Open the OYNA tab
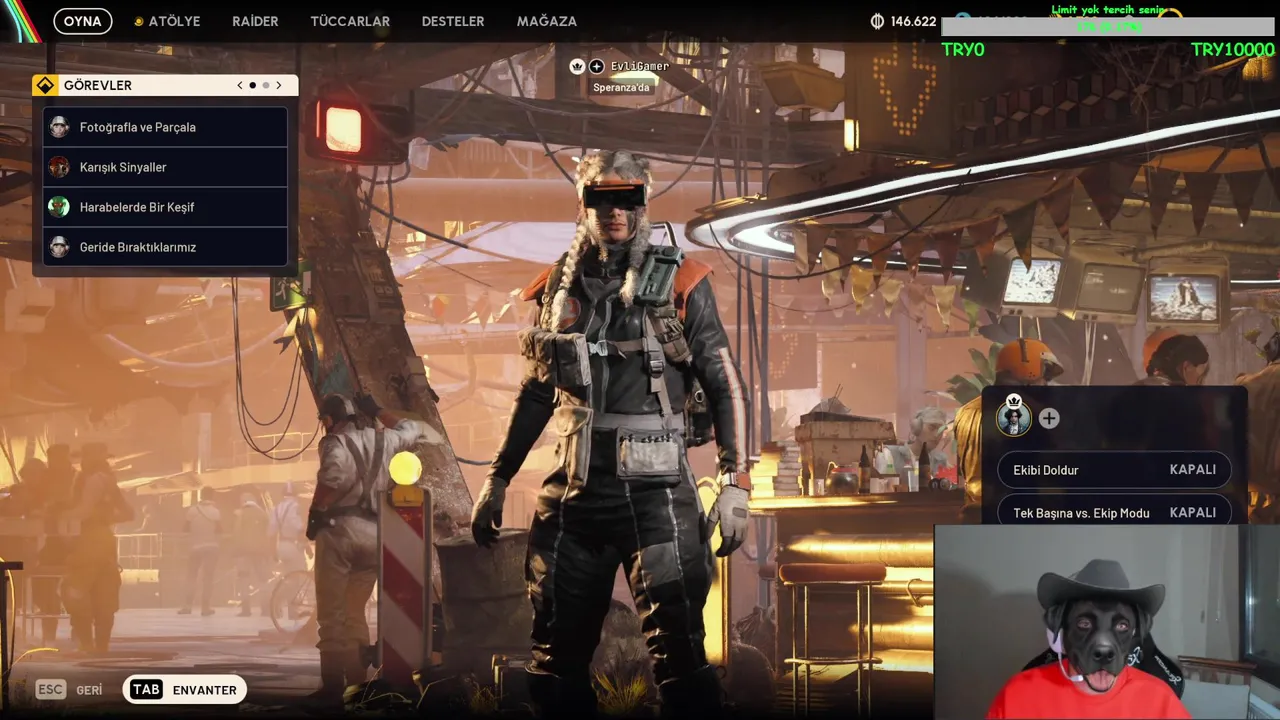This screenshot has height=720, width=1280. point(83,21)
